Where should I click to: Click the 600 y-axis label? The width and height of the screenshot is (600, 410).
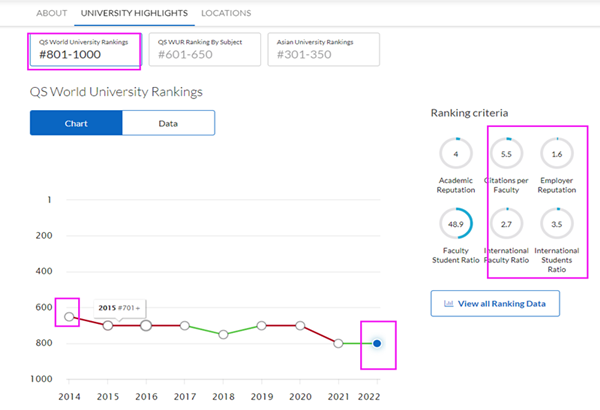click(x=44, y=307)
